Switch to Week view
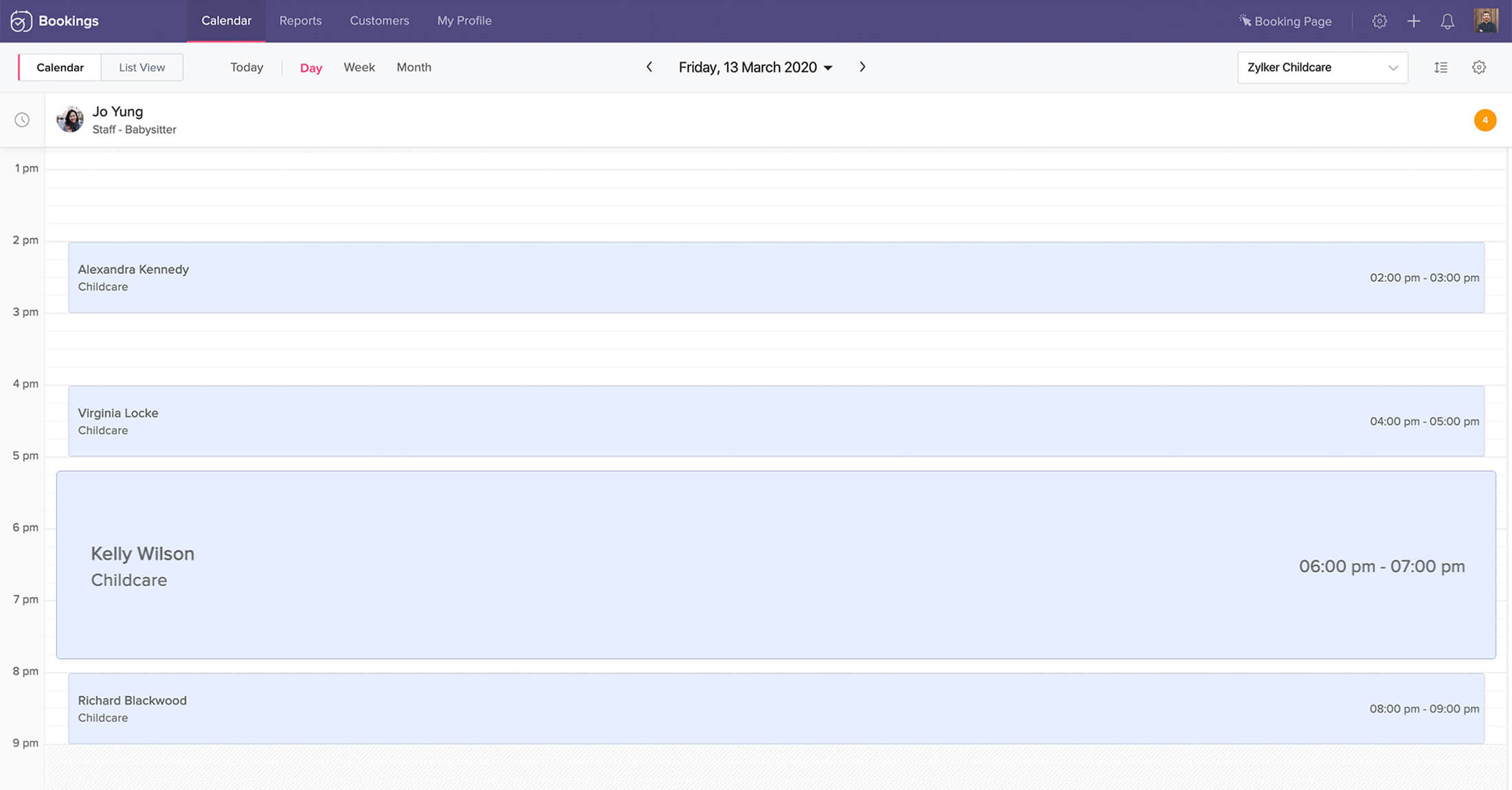This screenshot has height=790, width=1512. (x=359, y=67)
